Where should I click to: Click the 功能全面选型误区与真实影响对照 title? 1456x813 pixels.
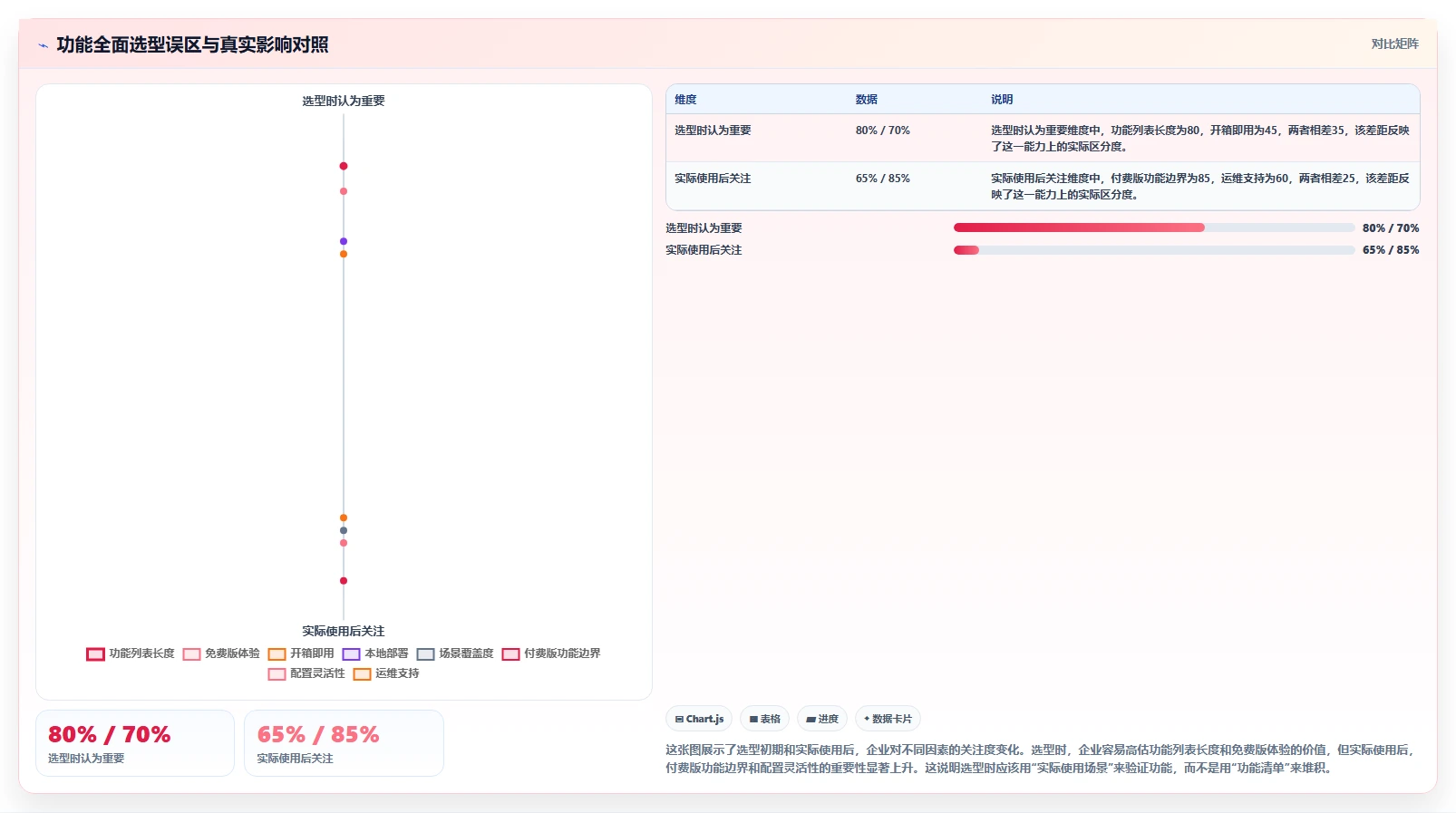pyautogui.click(x=192, y=44)
